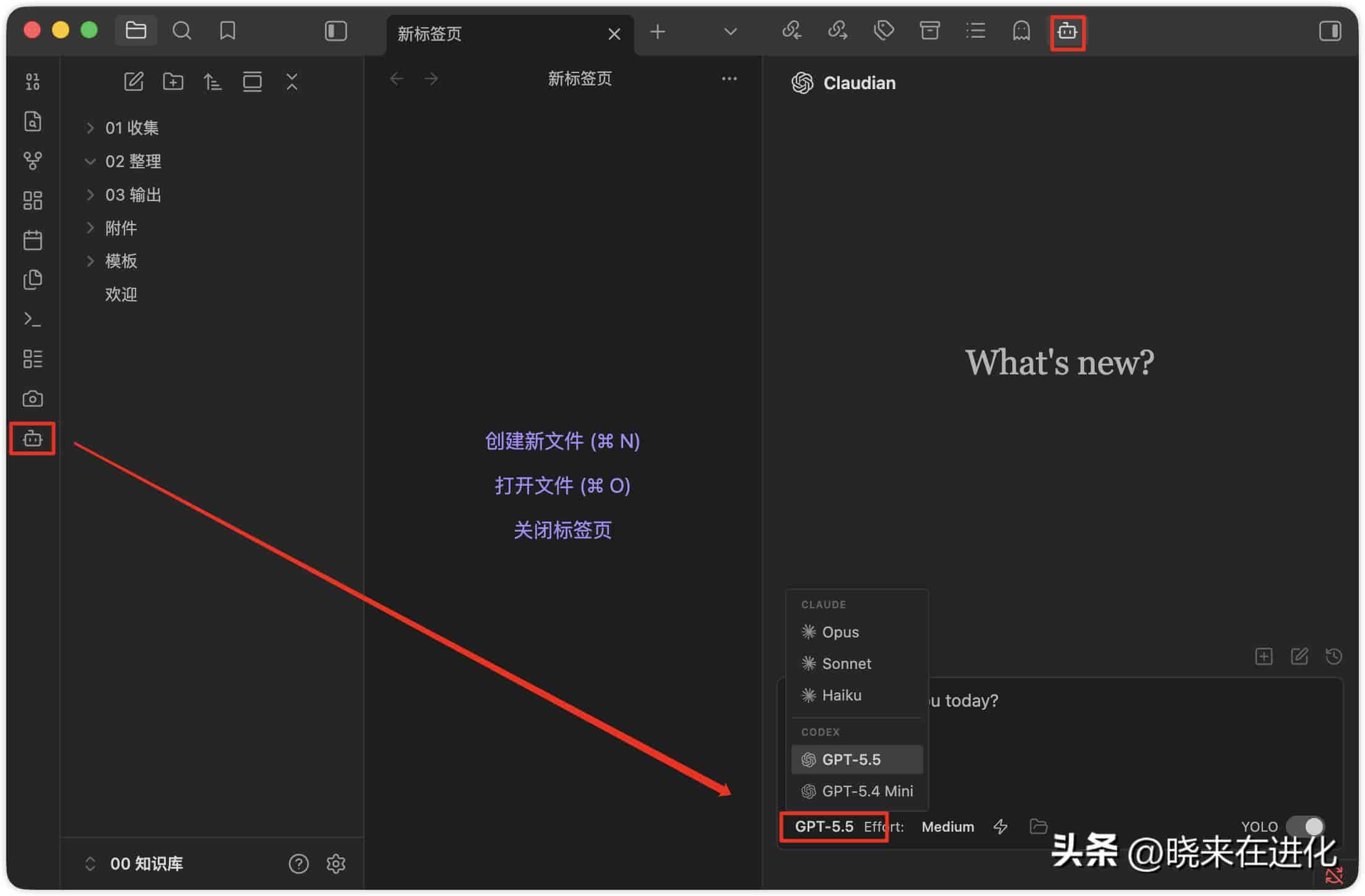The image size is (1365, 896).
Task: Change the file sort order icon
Action: coord(212,82)
